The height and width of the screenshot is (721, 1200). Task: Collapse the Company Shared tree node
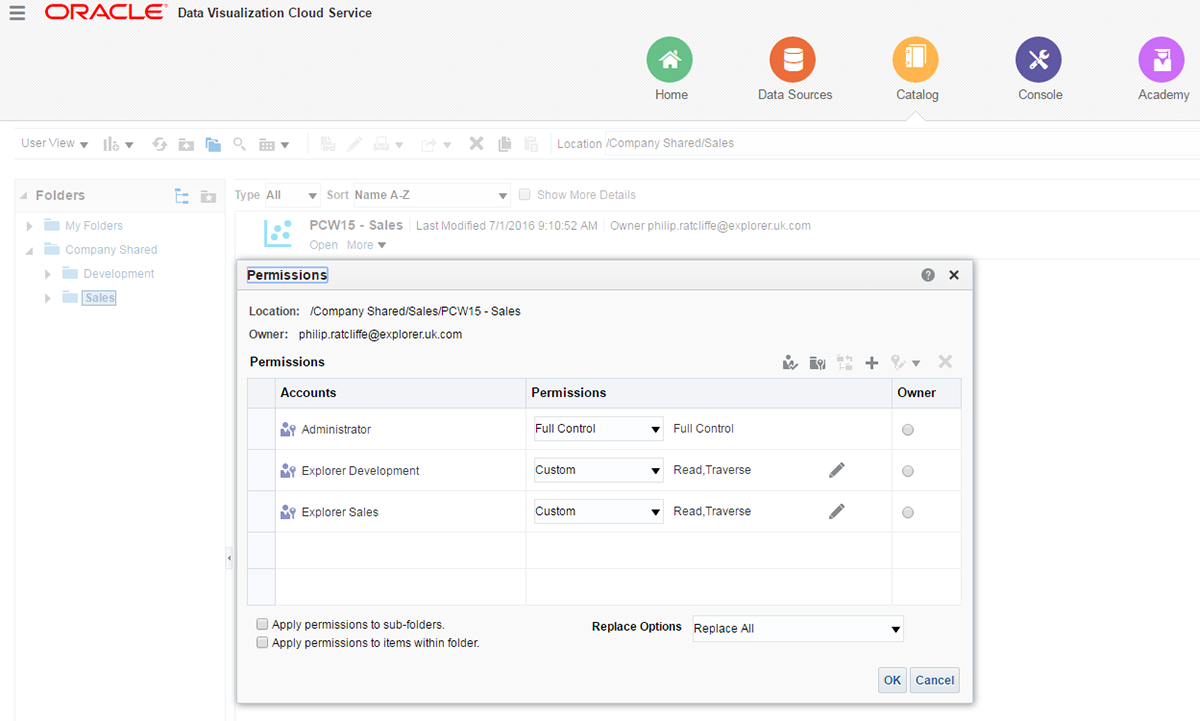30,250
